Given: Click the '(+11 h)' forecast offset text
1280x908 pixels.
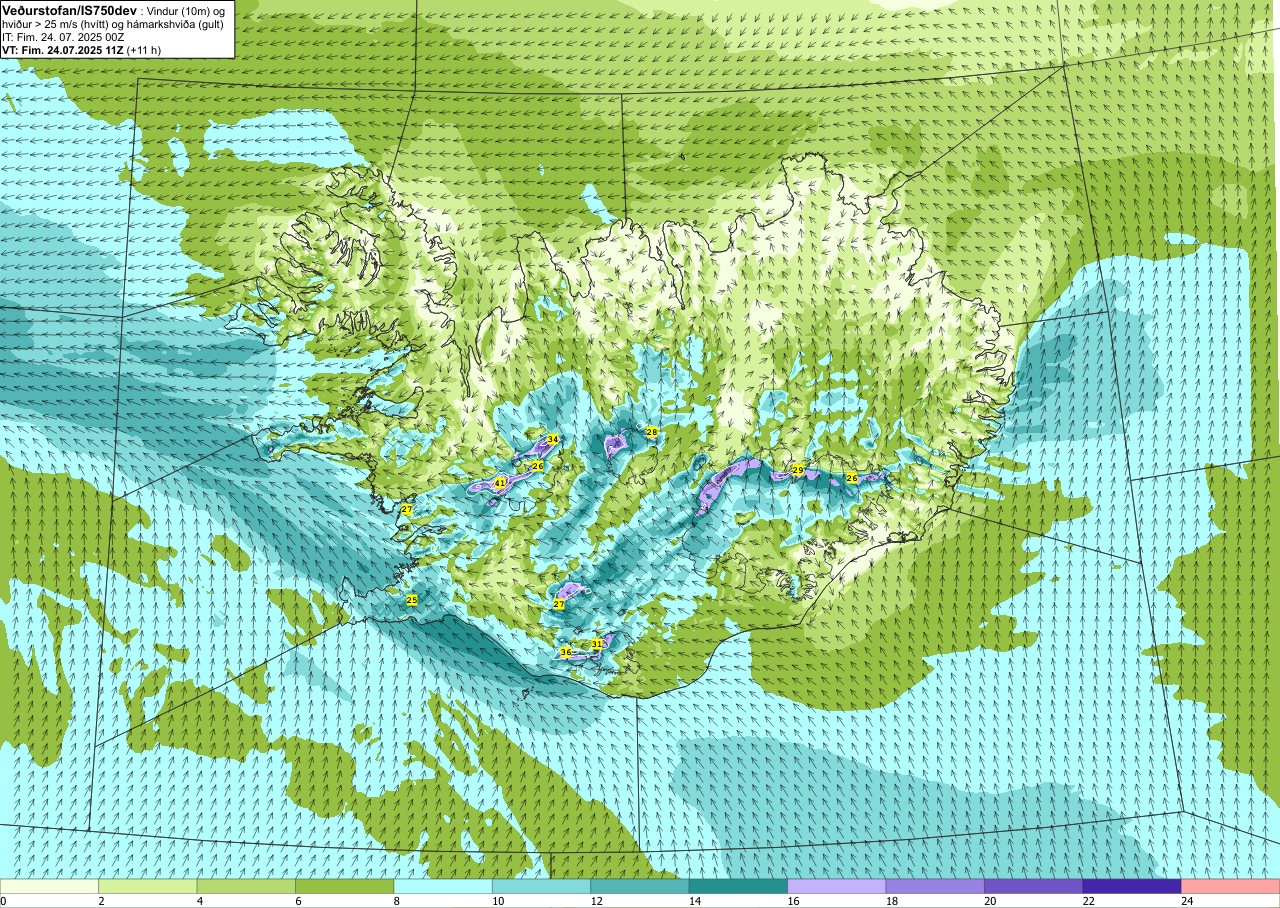Looking at the screenshot, I should (144, 50).
